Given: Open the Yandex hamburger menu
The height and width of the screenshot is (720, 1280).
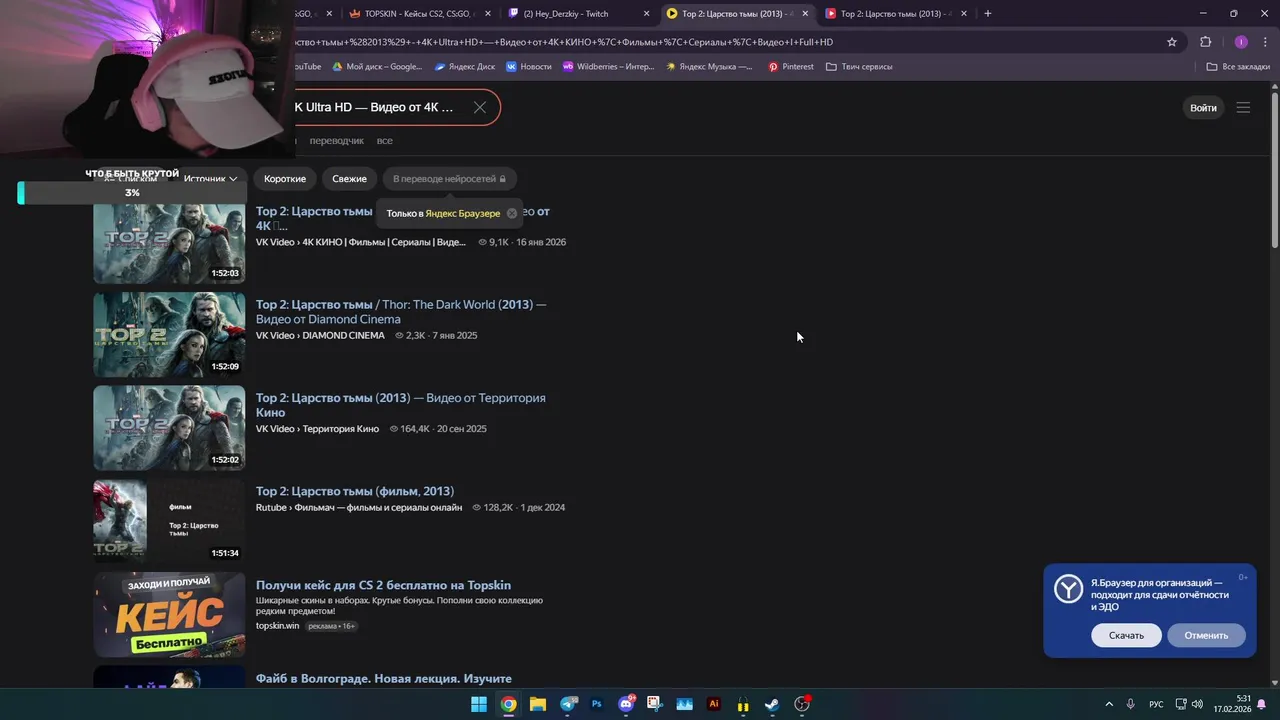Looking at the screenshot, I should tap(1243, 108).
